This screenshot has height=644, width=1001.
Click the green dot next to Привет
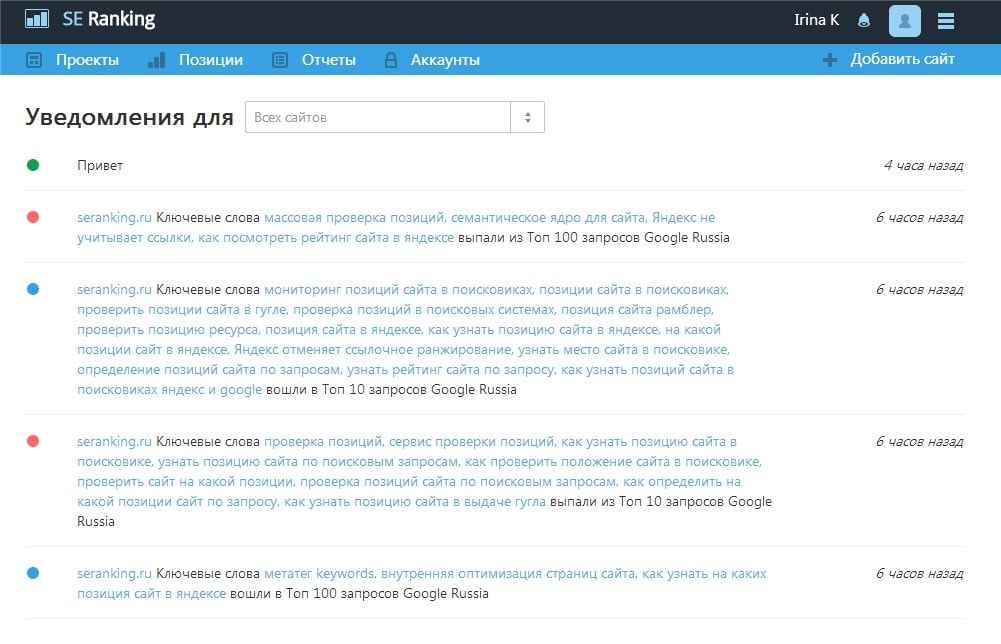click(33, 165)
